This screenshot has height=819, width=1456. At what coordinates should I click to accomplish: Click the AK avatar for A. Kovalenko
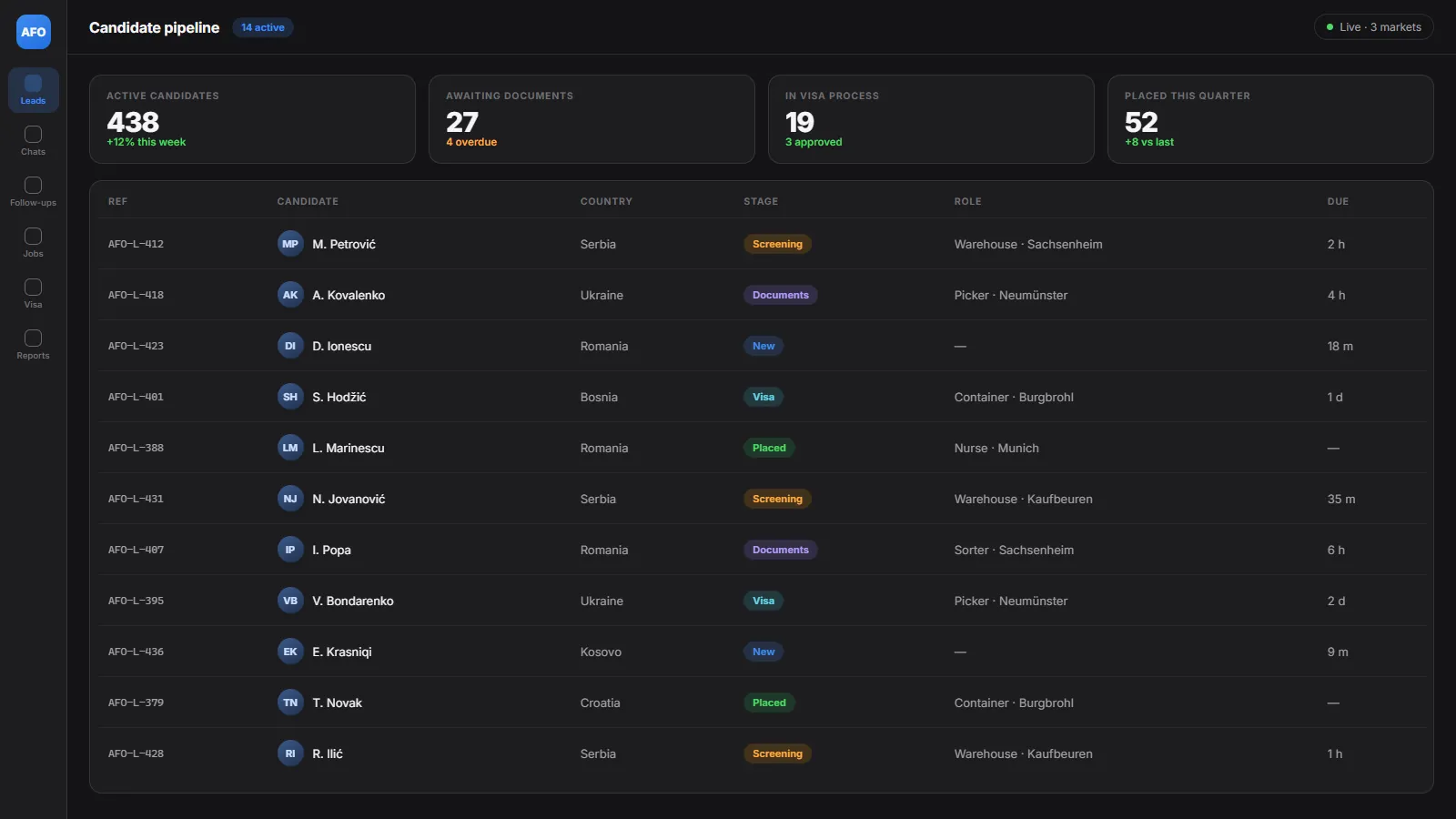(x=290, y=295)
